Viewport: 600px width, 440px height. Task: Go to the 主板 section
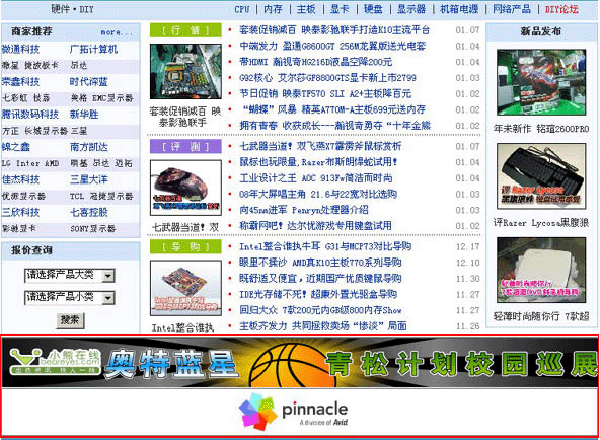(306, 9)
